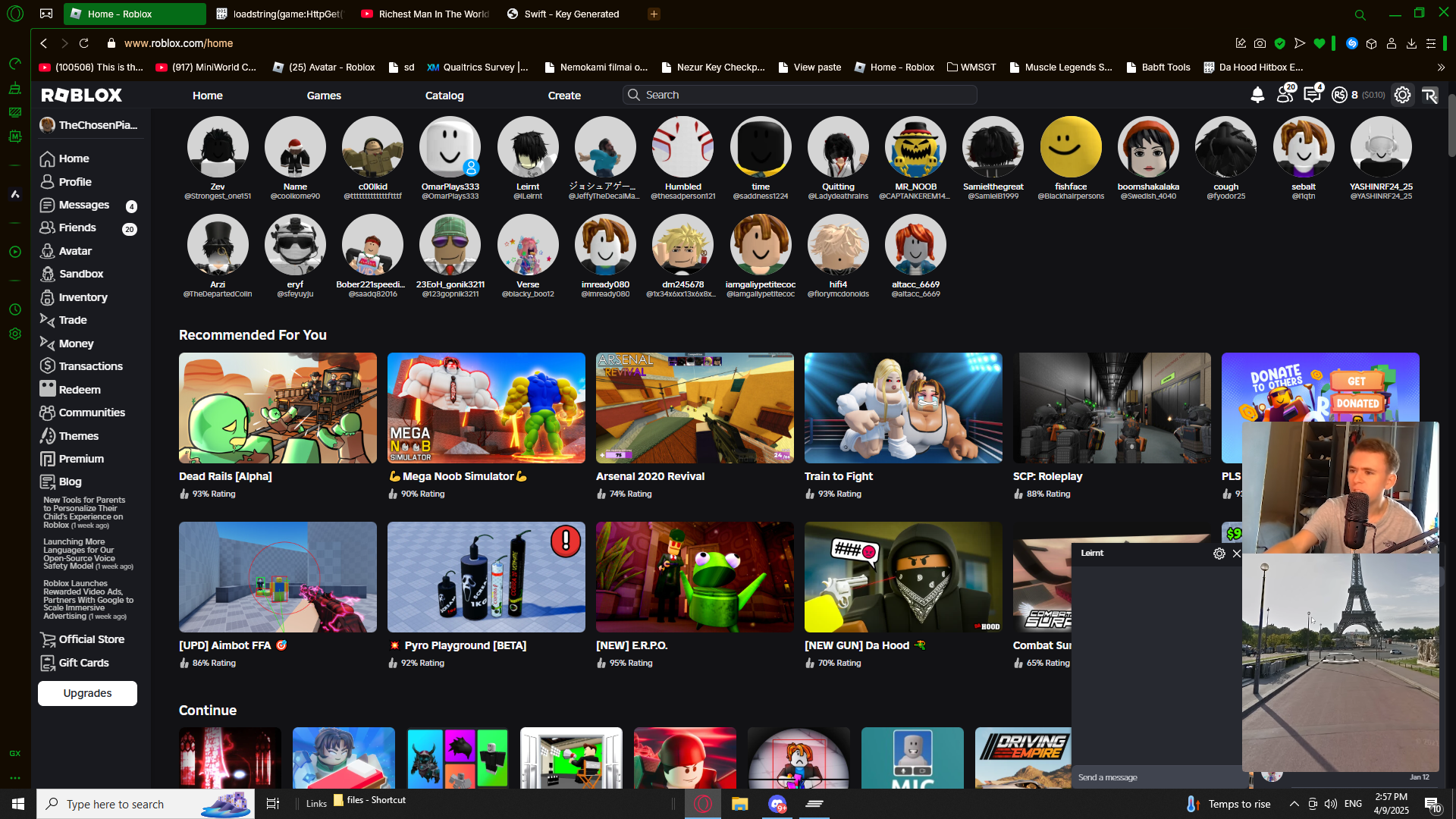Open Home in the Roblox top navigation

[208, 96]
